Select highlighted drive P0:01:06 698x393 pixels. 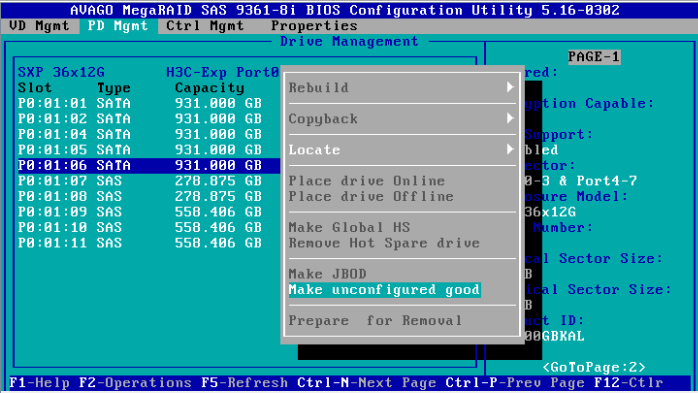149,165
